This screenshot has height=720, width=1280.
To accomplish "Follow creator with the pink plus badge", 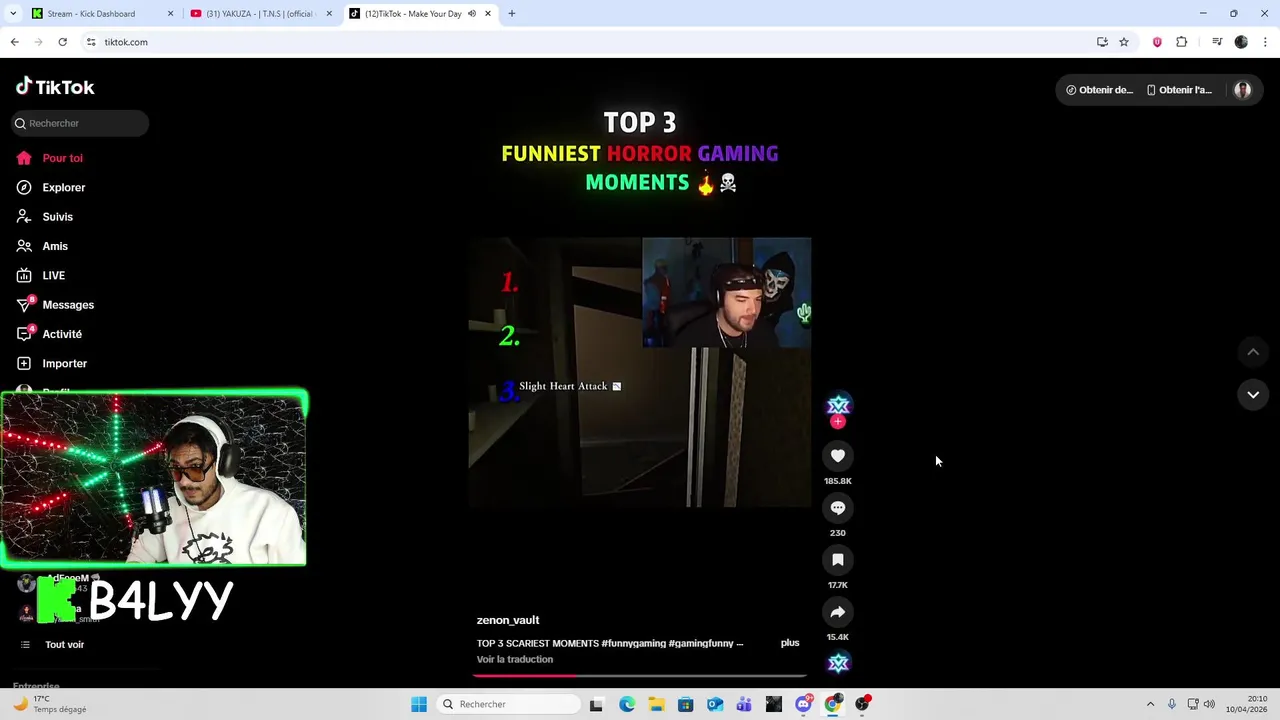I will 838,422.
